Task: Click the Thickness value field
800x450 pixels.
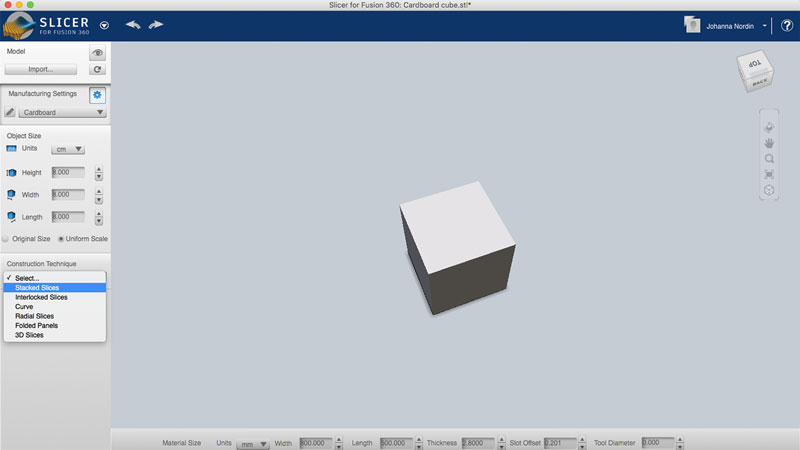Action: (478, 443)
